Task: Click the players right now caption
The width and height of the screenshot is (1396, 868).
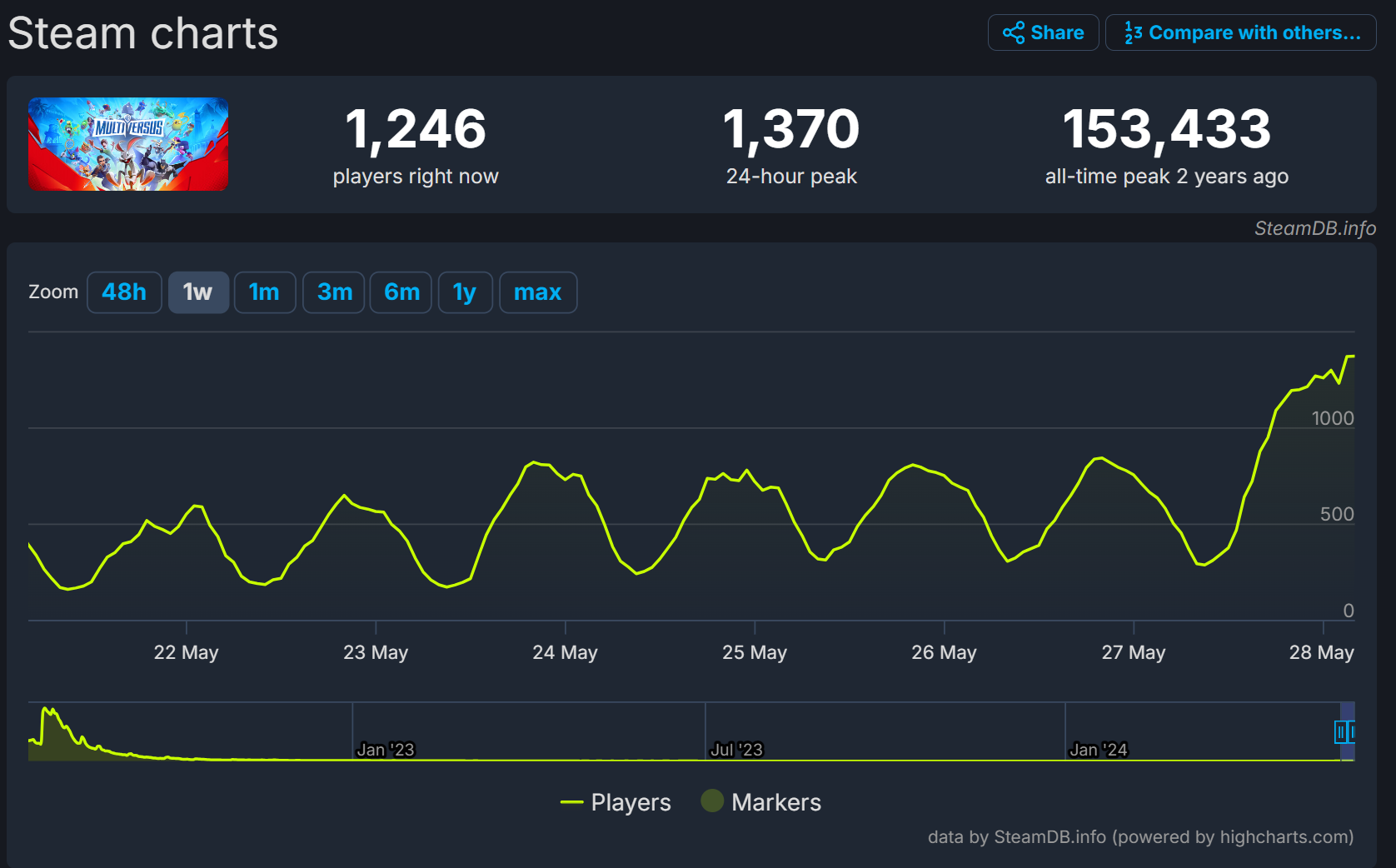Action: coord(416,177)
